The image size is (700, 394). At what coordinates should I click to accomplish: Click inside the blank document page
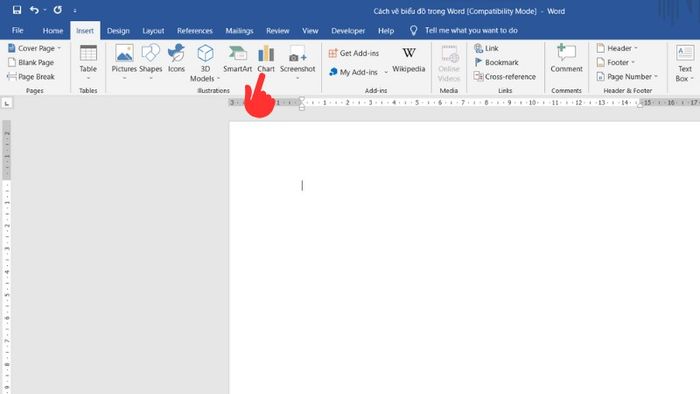pos(464,257)
